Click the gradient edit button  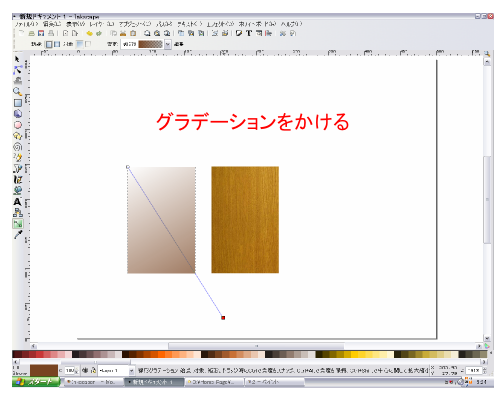[179, 44]
